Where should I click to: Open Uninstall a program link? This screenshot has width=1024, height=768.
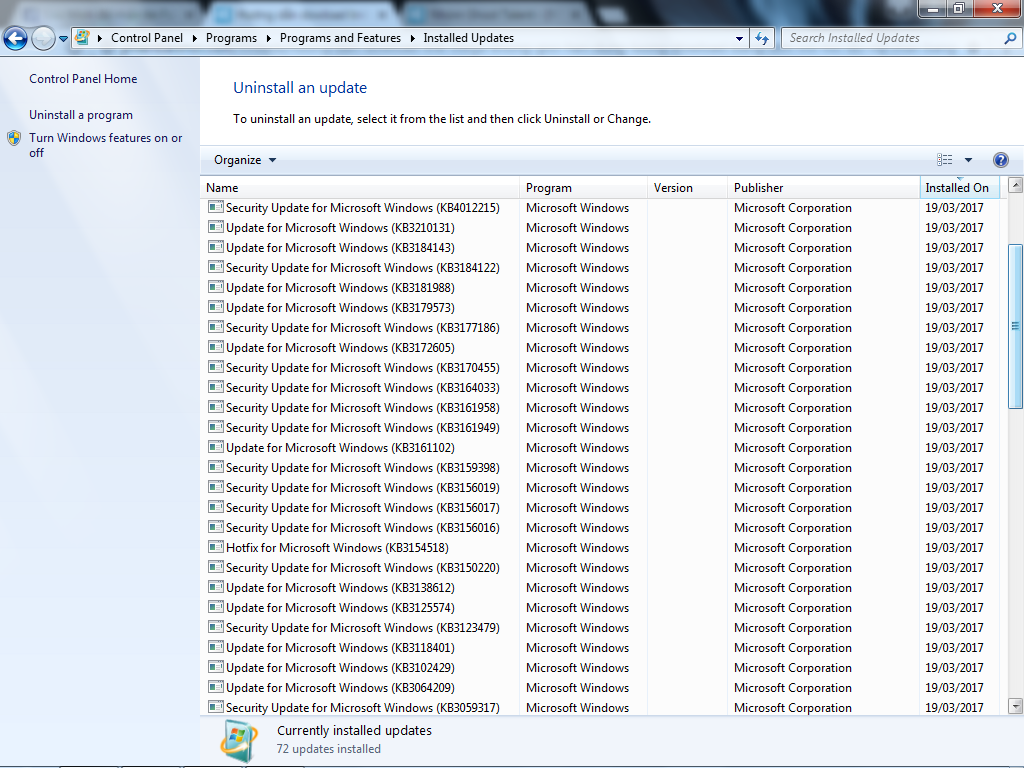click(x=81, y=115)
